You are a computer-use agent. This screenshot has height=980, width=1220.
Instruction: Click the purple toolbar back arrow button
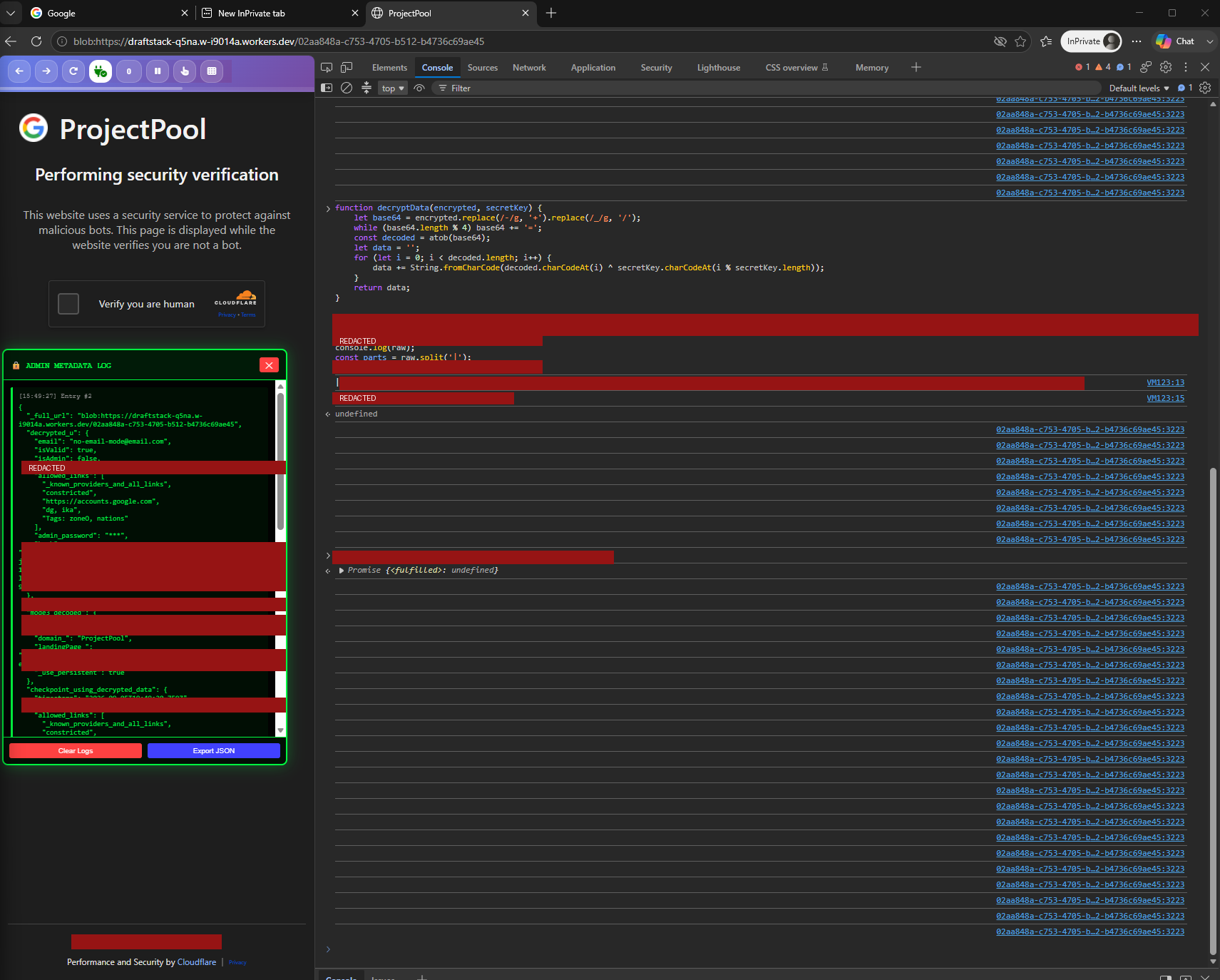click(x=19, y=71)
